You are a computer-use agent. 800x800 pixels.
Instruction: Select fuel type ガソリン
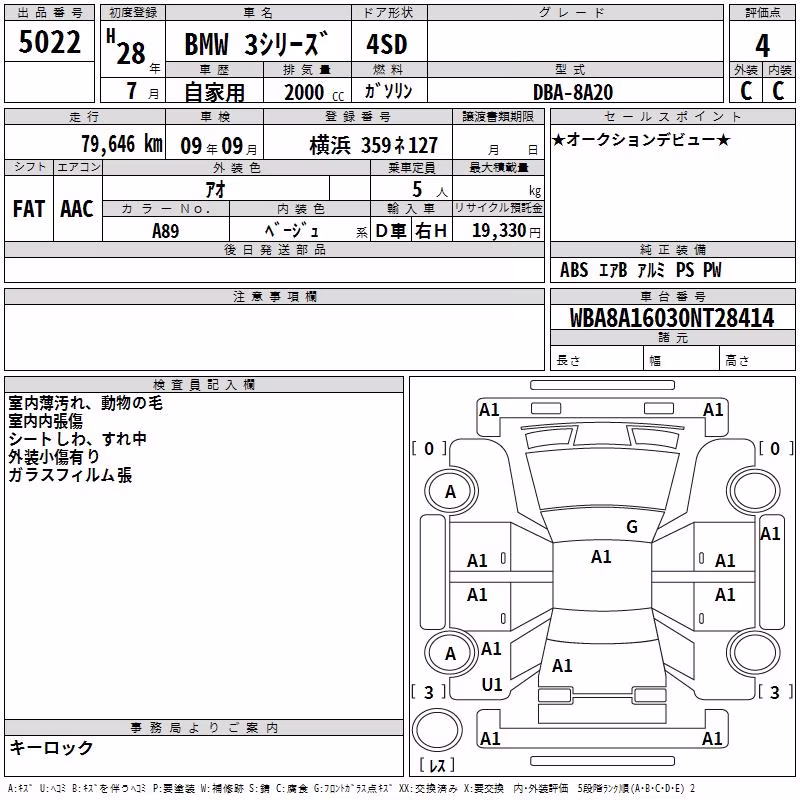click(388, 91)
